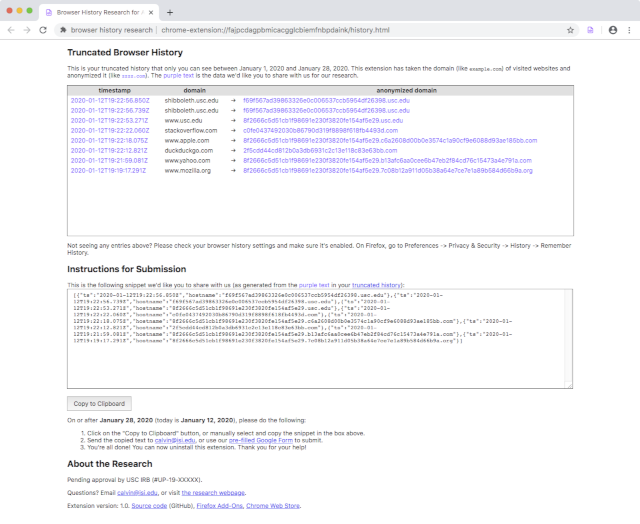The image size is (640, 524).
Task: Click the browser back arrow
Action: (11, 30)
